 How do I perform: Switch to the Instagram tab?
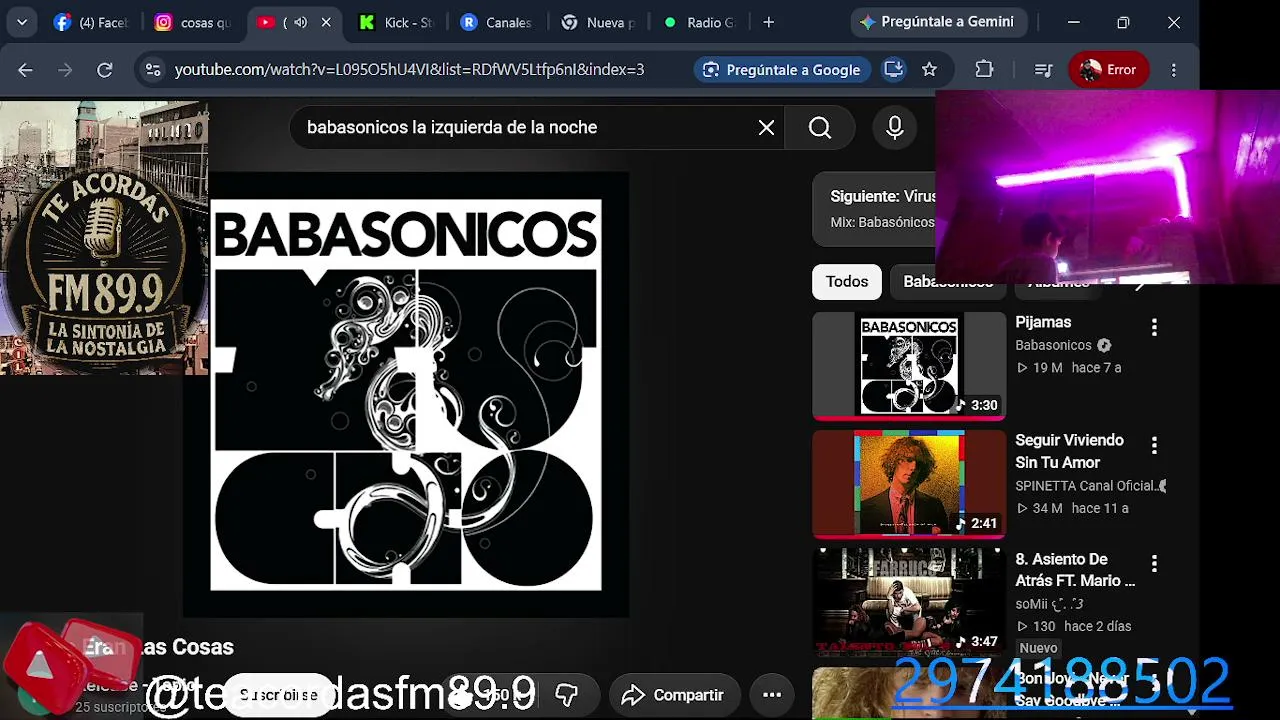pos(193,22)
